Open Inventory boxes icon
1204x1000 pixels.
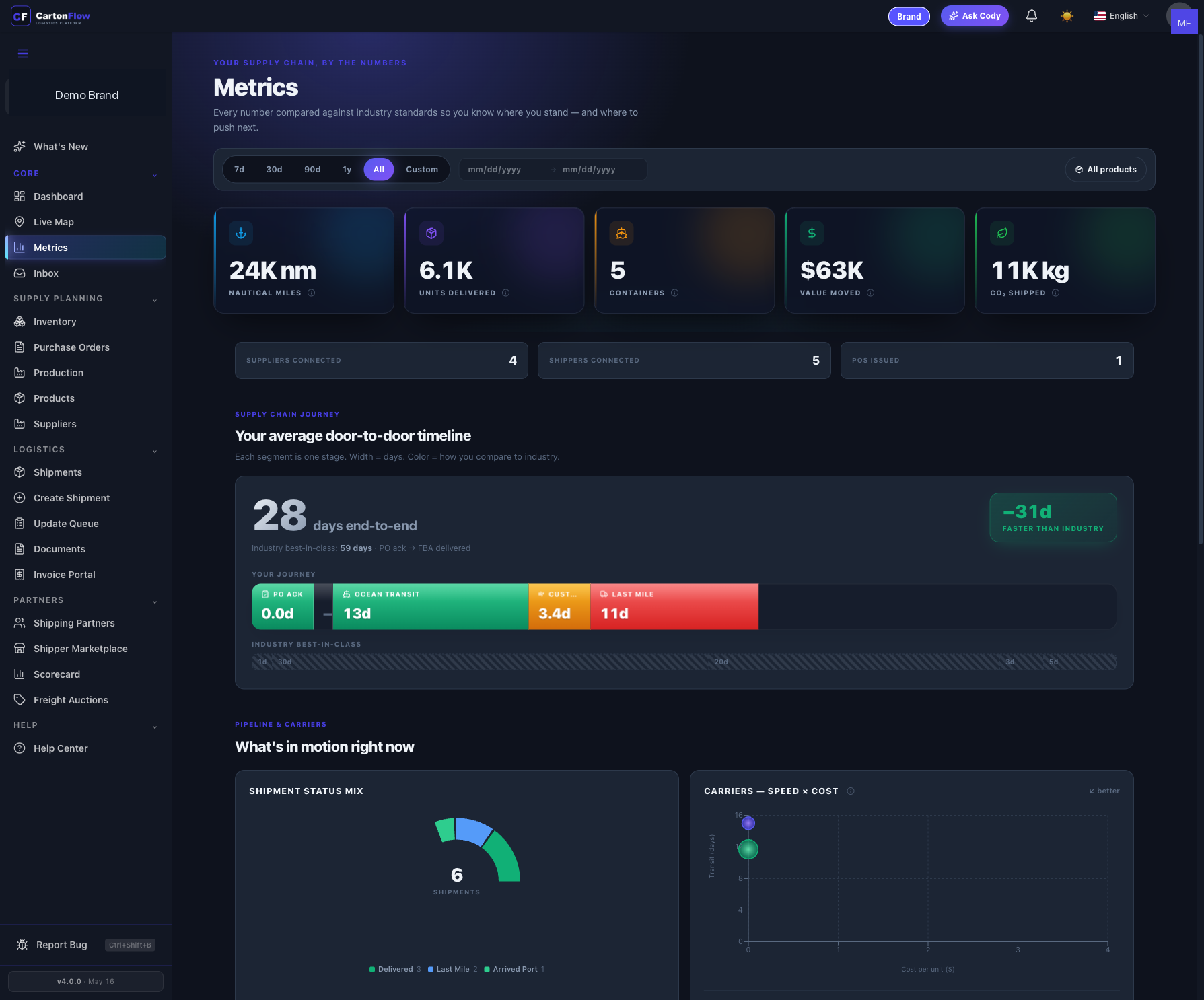[x=20, y=322]
